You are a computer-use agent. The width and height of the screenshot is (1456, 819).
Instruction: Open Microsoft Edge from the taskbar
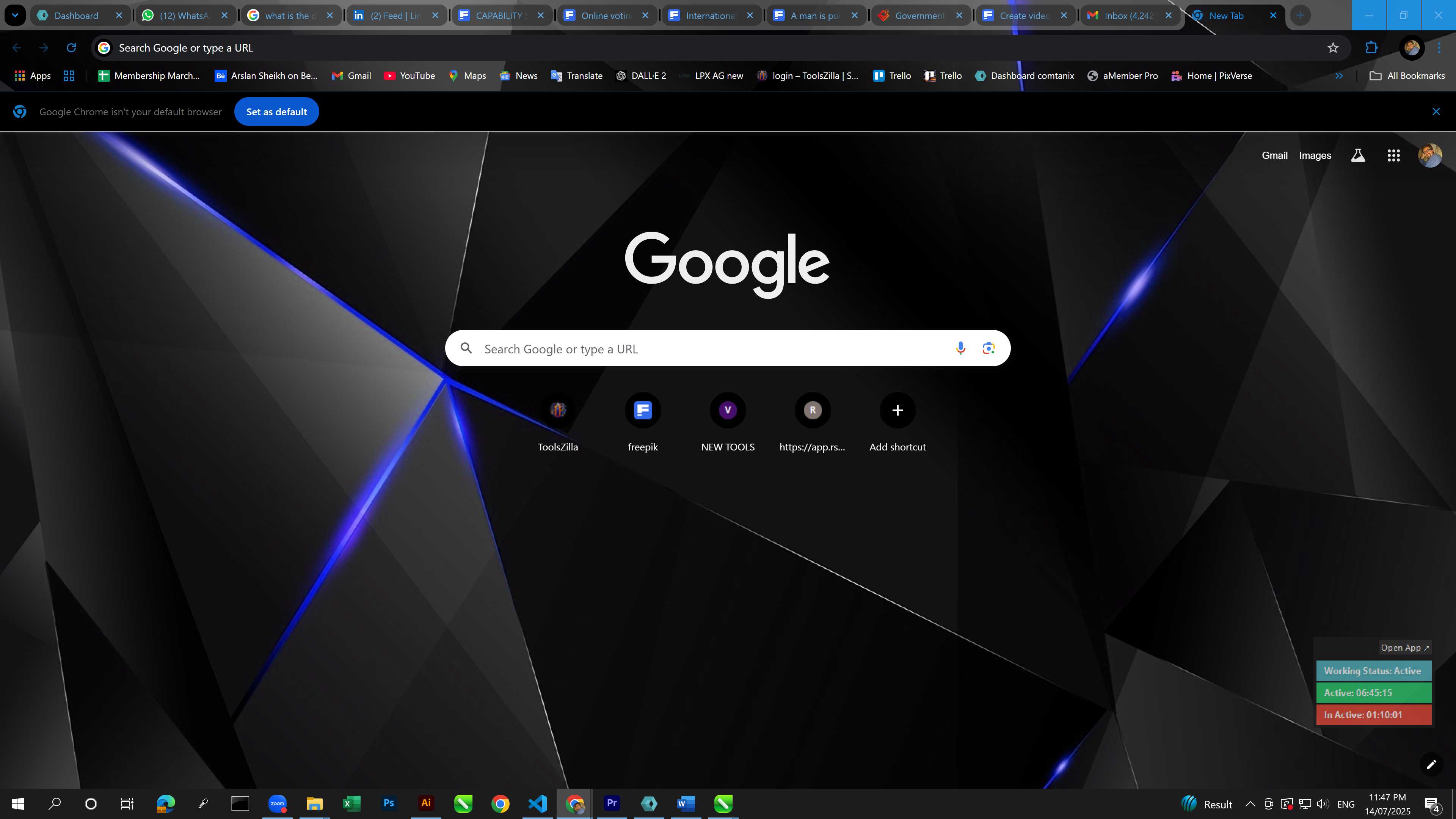(x=166, y=804)
